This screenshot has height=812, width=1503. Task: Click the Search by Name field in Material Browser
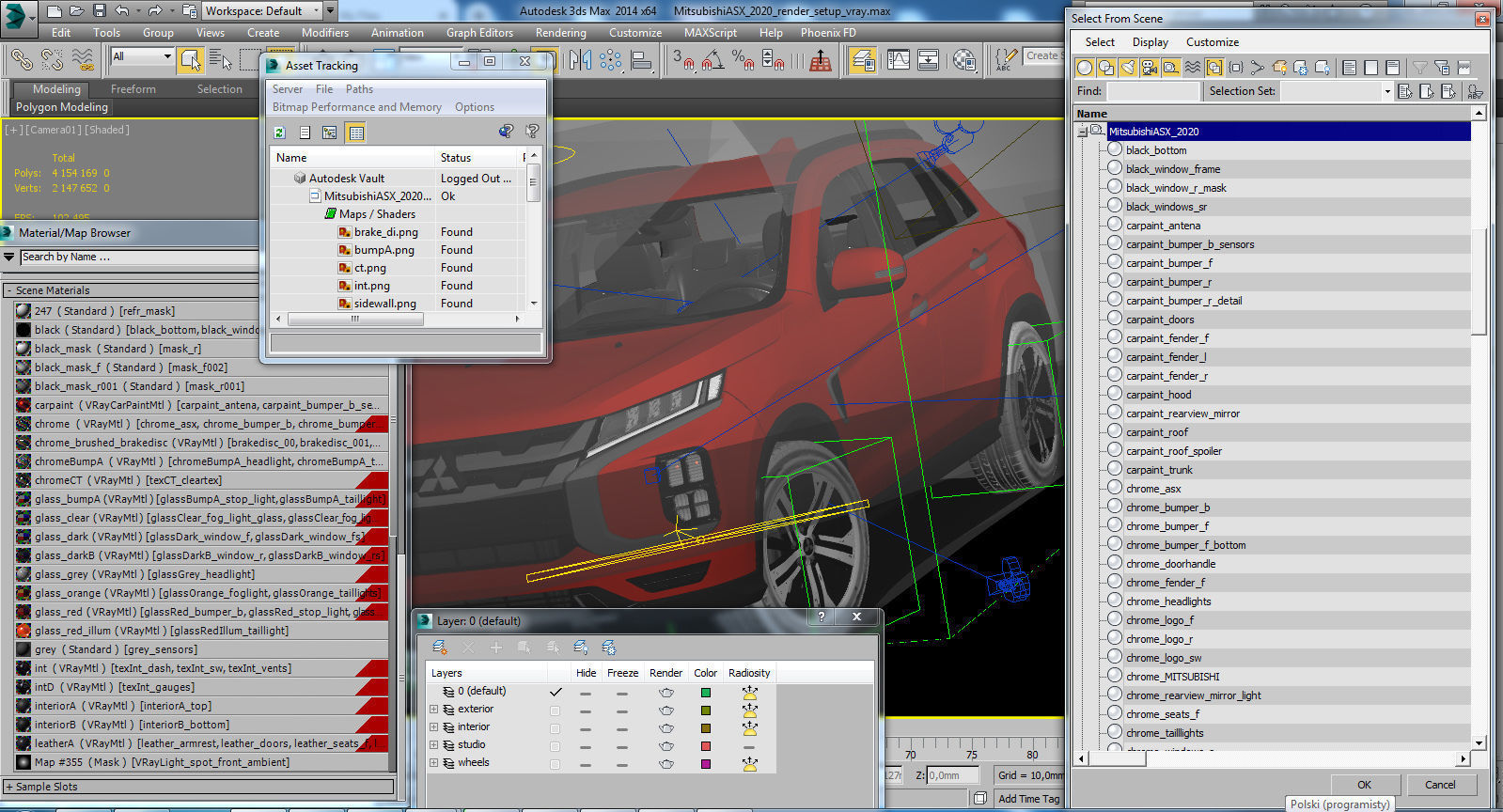[138, 258]
